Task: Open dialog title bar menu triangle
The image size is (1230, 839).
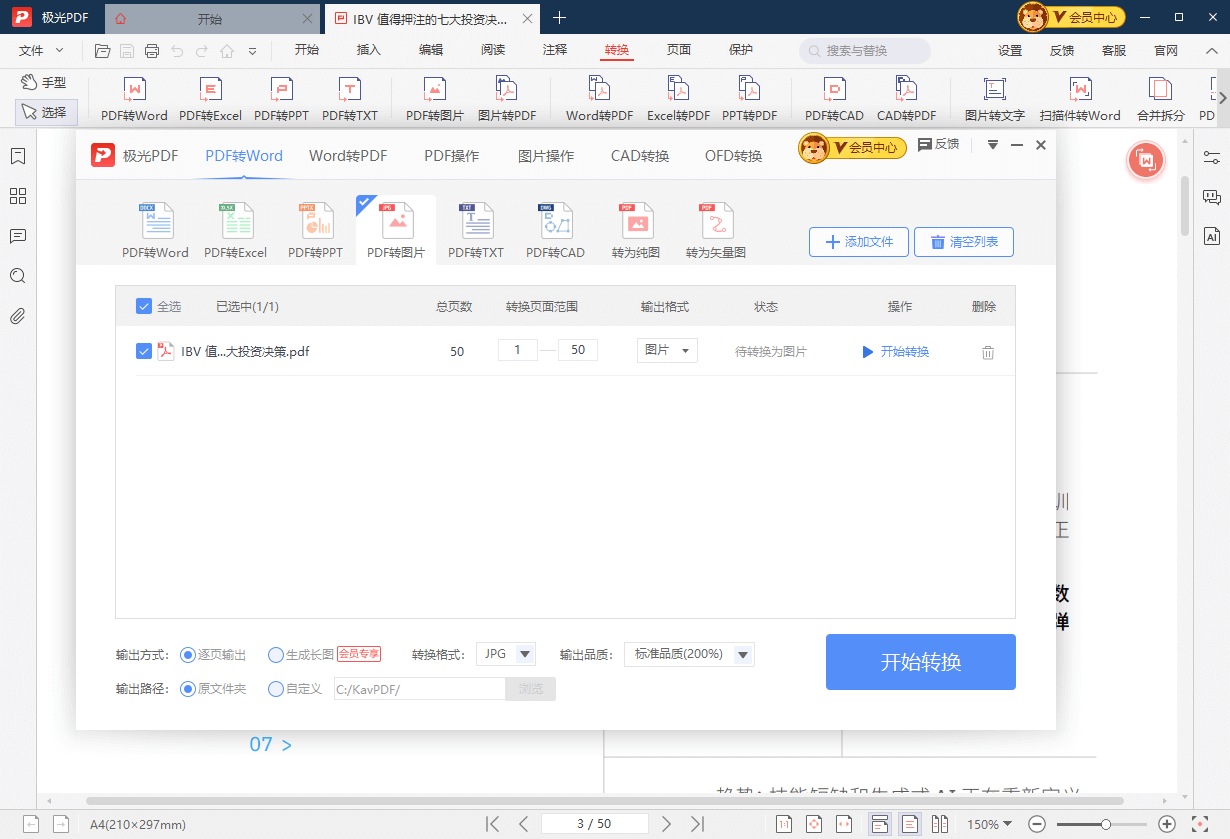Action: tap(993, 145)
